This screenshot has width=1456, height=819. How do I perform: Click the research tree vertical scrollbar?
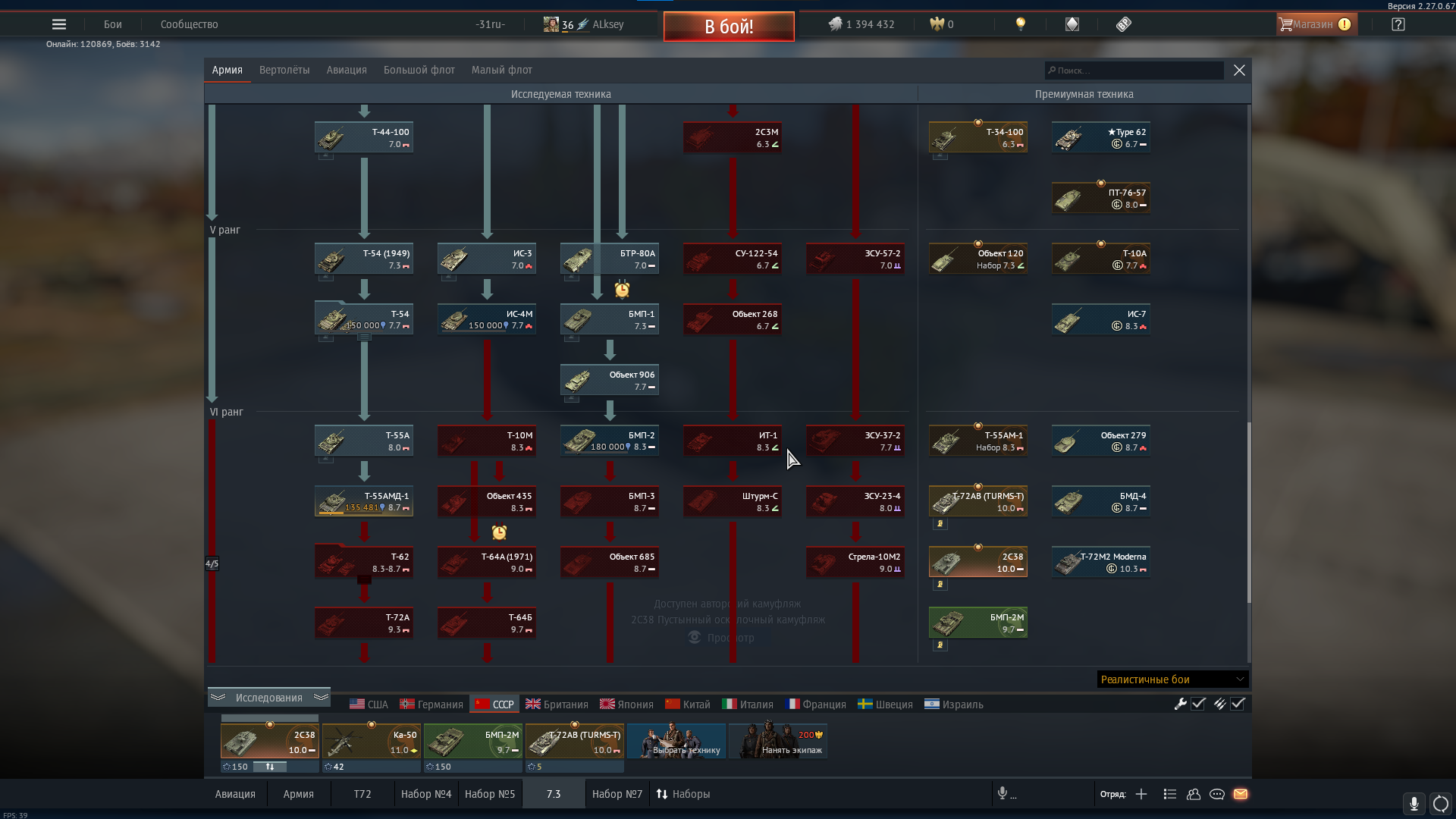pos(1249,513)
